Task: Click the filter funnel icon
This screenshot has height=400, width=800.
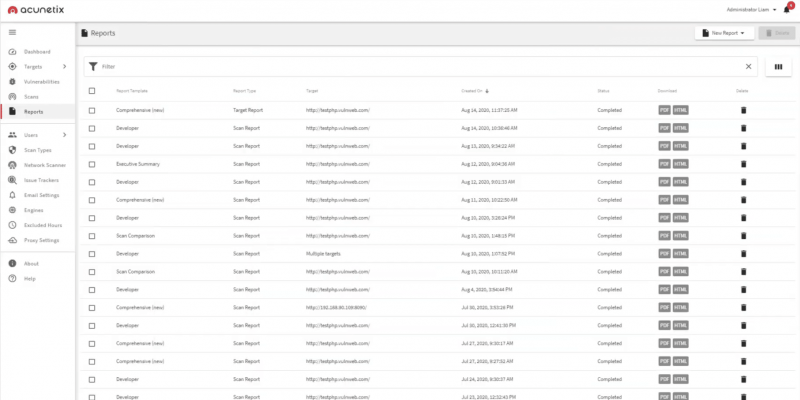Action: coord(93,67)
